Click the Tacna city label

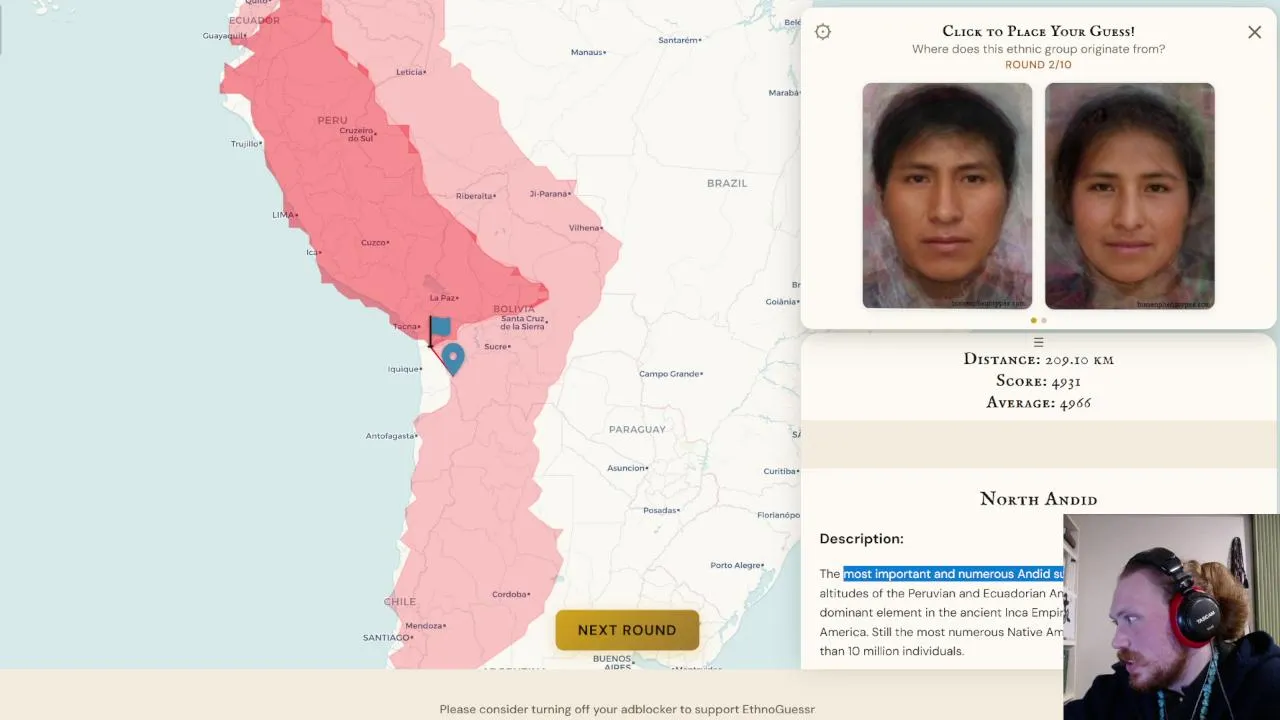pyautogui.click(x=405, y=326)
